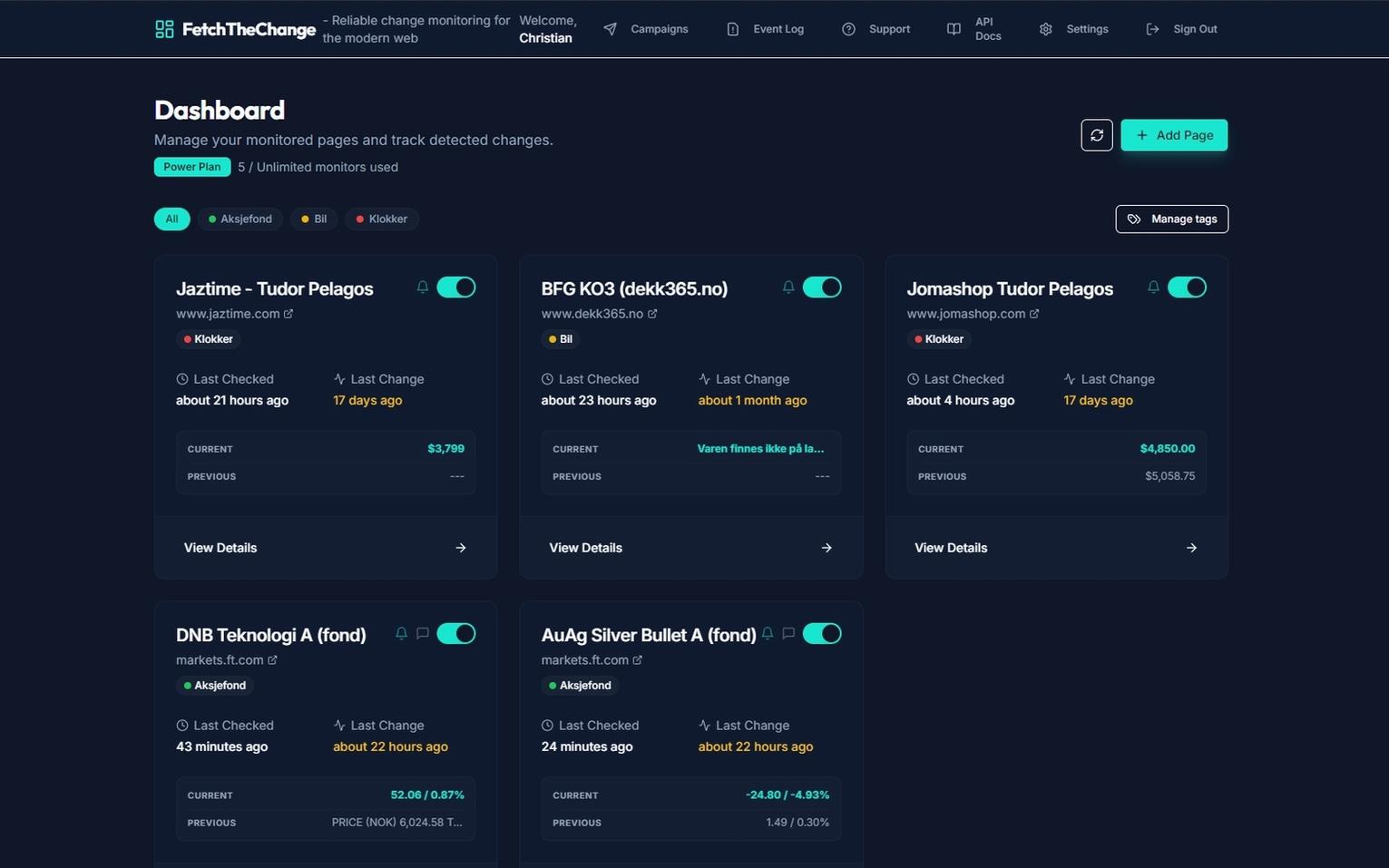Click the bell icon on Jomashop Tudor Pelagos
Image resolution: width=1389 pixels, height=868 pixels.
click(1153, 287)
